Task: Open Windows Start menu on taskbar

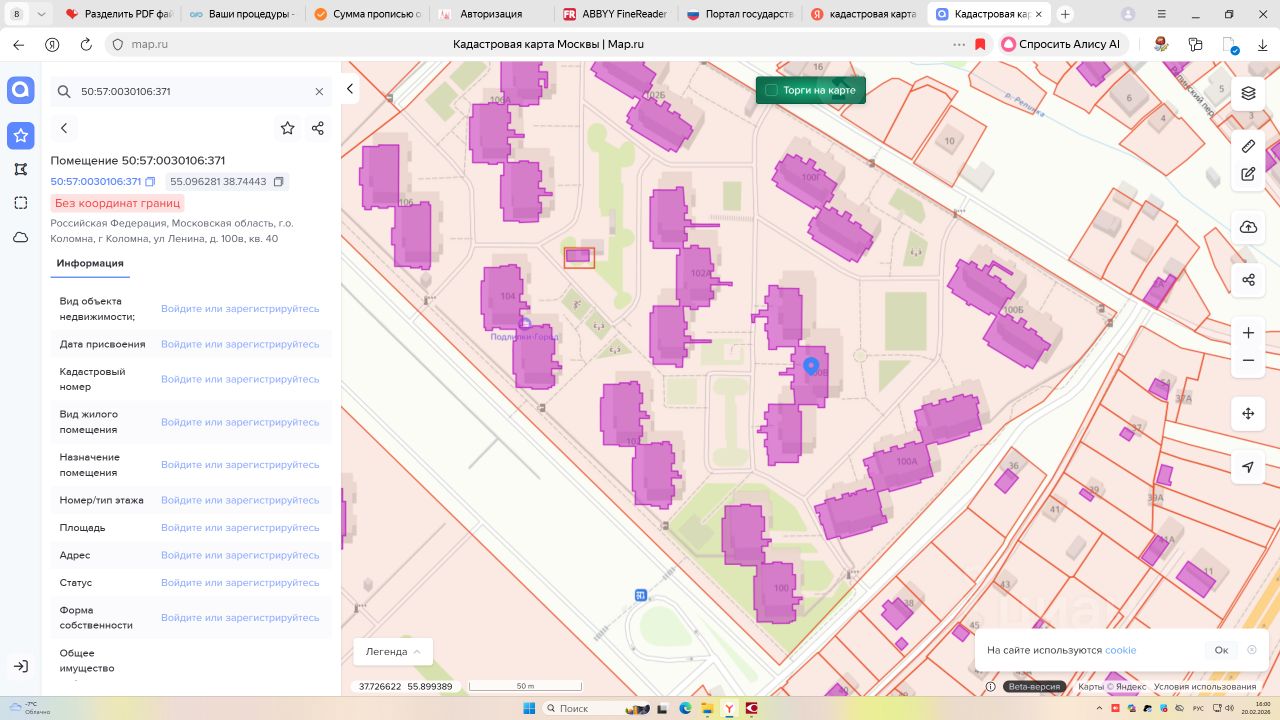Action: [x=528, y=708]
